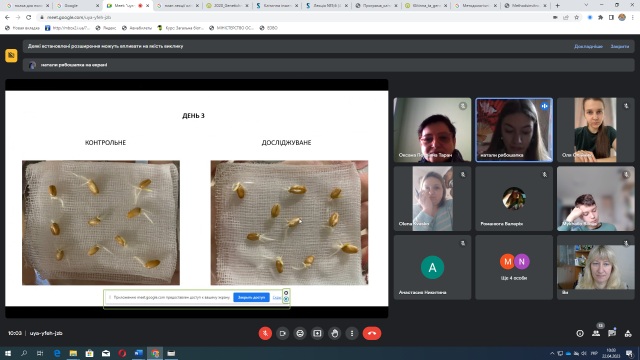The height and width of the screenshot is (360, 640).
Task: Open the activities icon
Action: [628, 333]
